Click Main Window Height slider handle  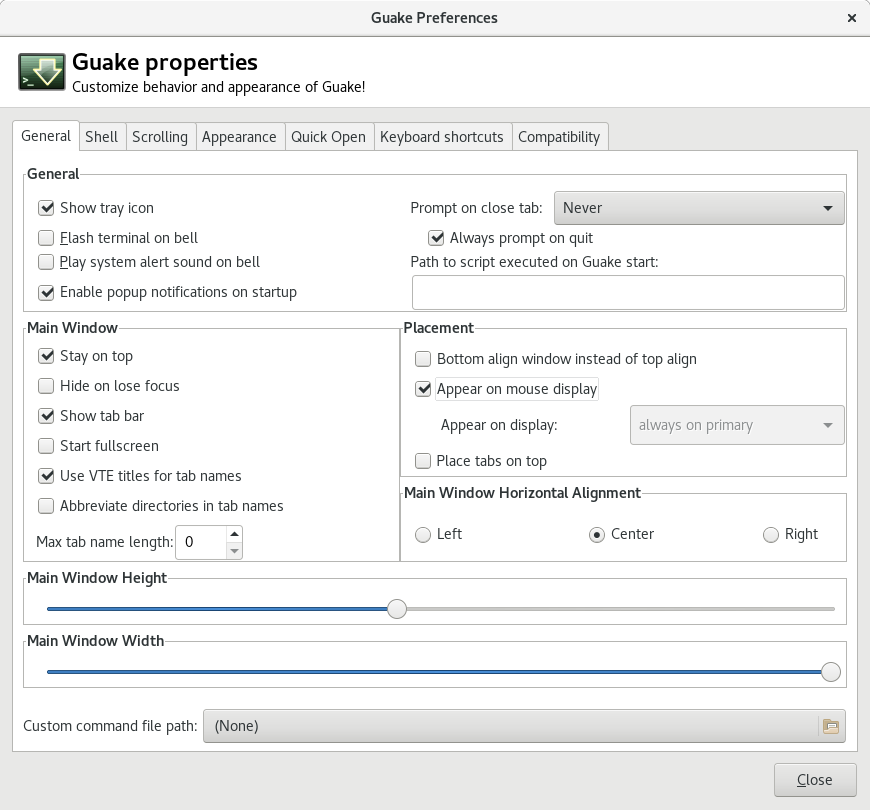click(x=397, y=609)
